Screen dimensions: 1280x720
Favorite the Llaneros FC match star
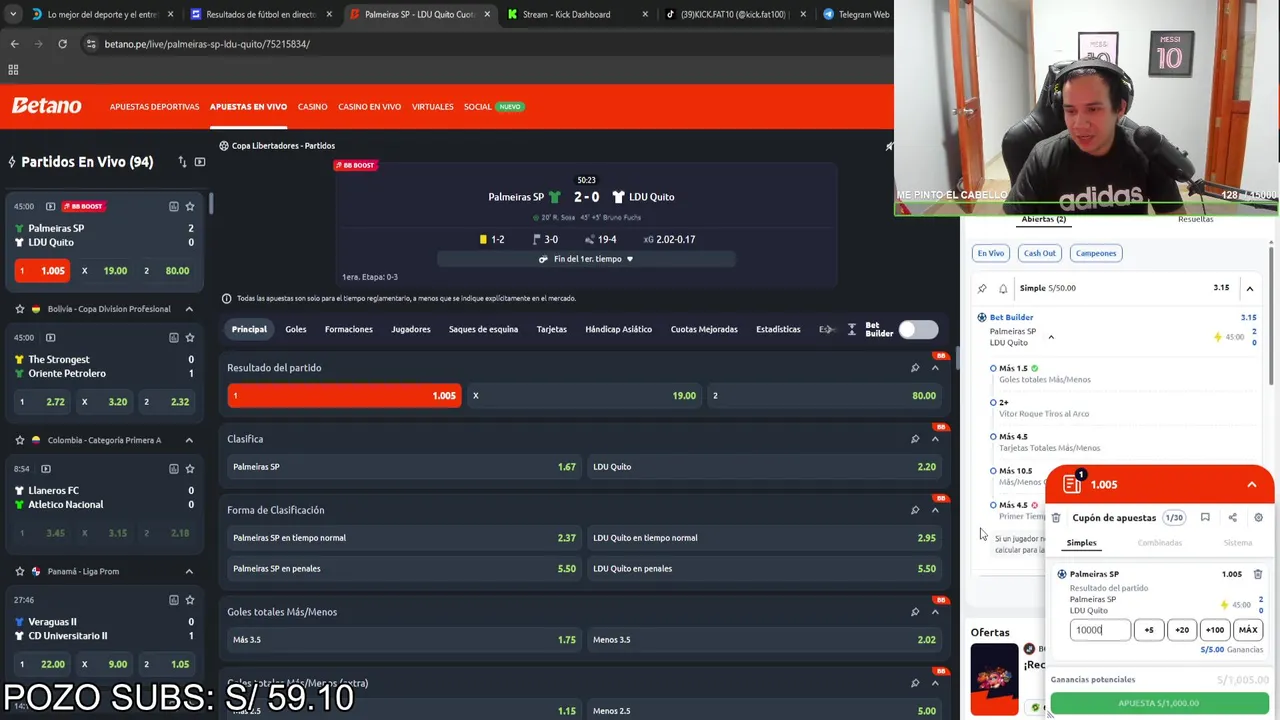point(189,468)
